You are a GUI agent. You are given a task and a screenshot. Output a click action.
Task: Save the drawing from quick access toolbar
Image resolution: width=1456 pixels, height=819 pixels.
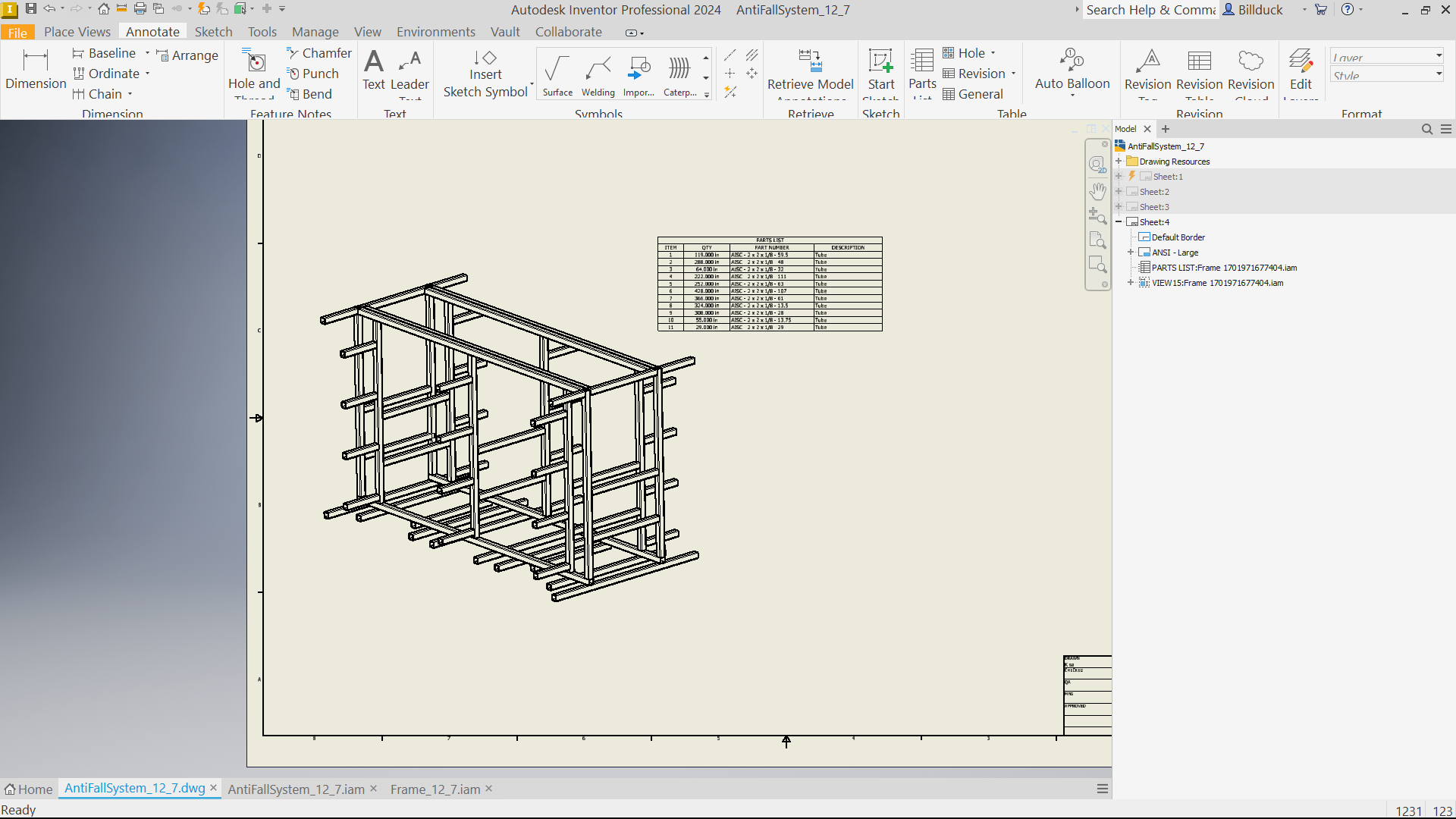click(31, 9)
